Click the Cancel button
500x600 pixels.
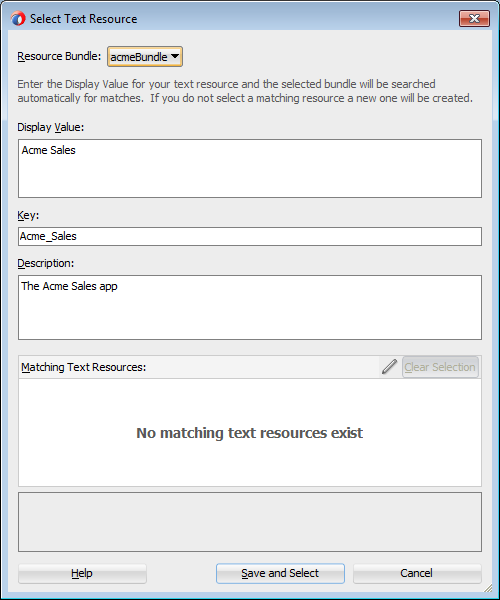[417, 573]
